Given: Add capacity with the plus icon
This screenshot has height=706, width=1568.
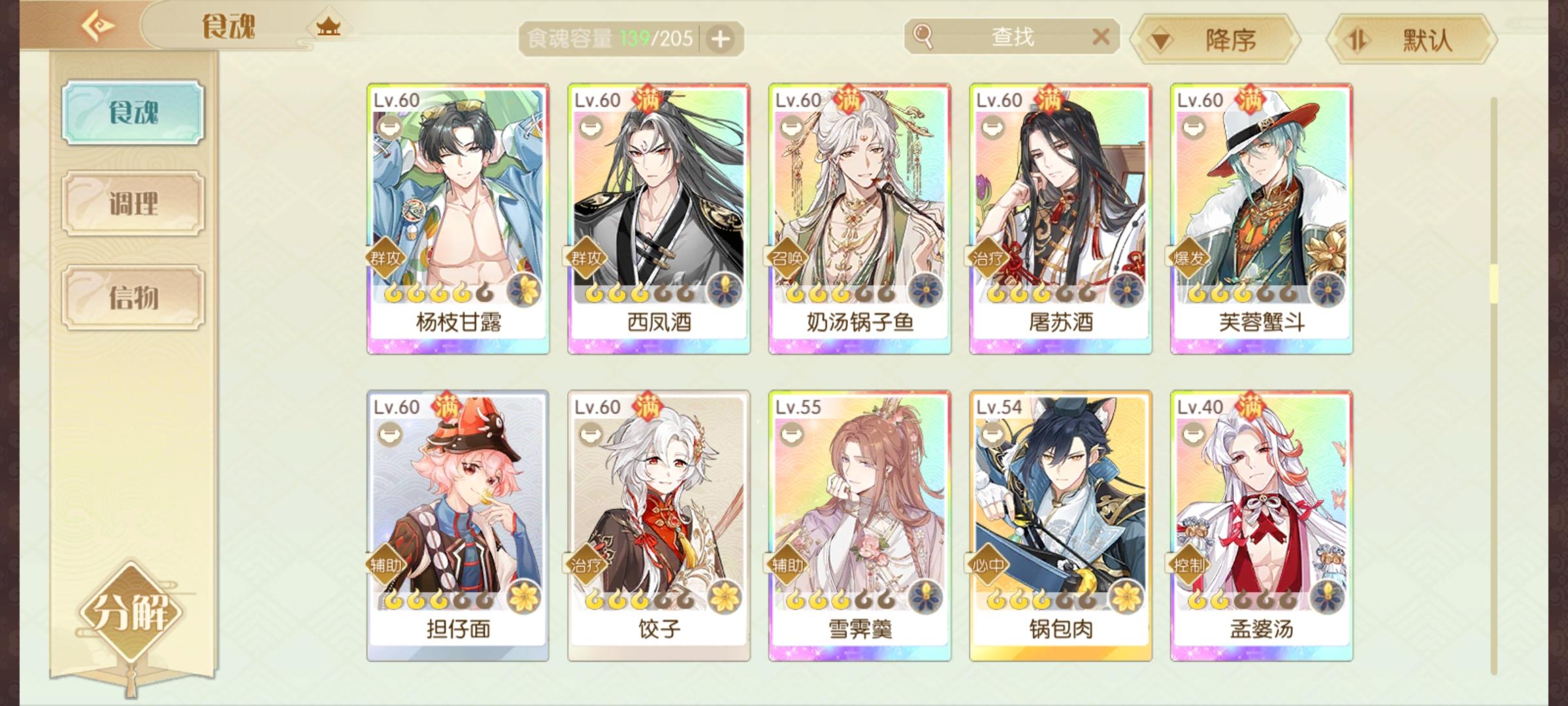Looking at the screenshot, I should pyautogui.click(x=721, y=39).
